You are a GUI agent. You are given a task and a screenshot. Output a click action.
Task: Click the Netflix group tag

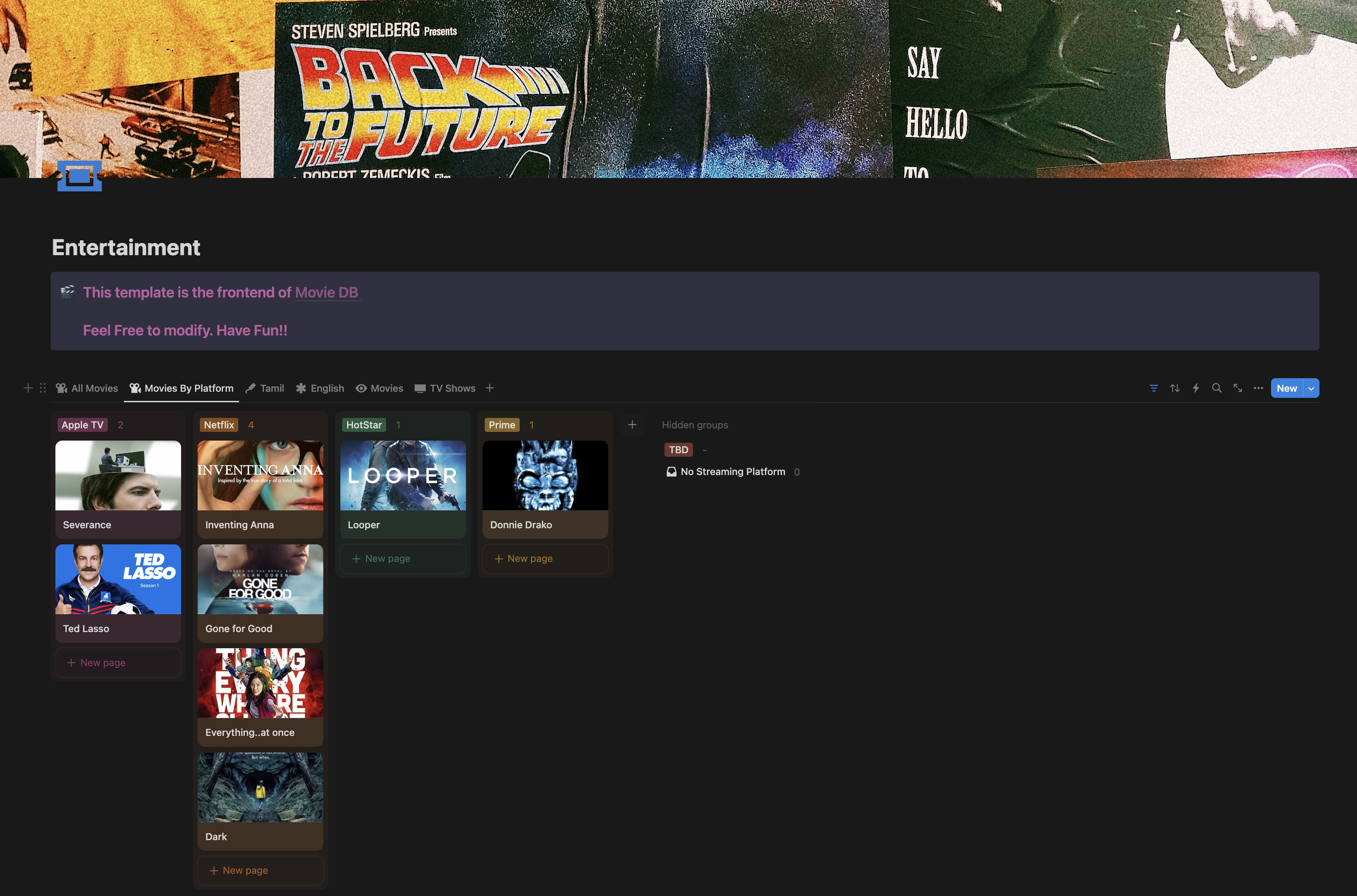coord(219,424)
